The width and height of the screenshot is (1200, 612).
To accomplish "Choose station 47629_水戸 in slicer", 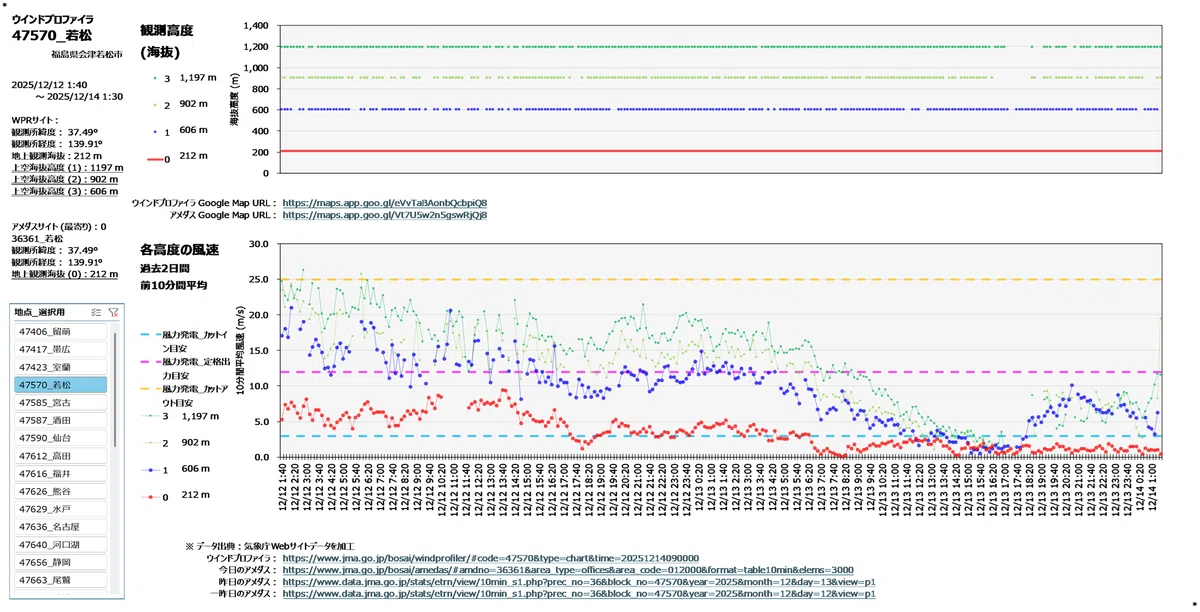I will coord(61,509).
